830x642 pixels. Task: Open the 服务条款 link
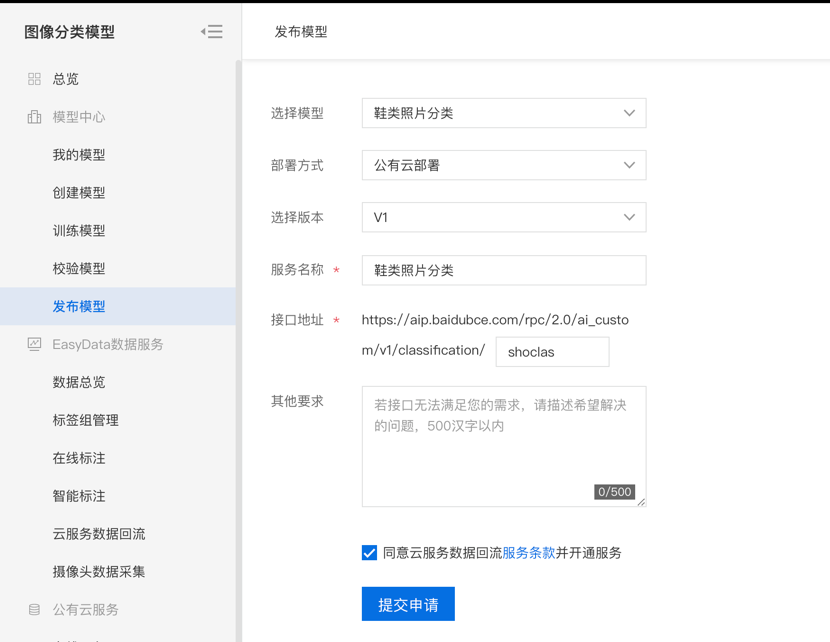(528, 553)
